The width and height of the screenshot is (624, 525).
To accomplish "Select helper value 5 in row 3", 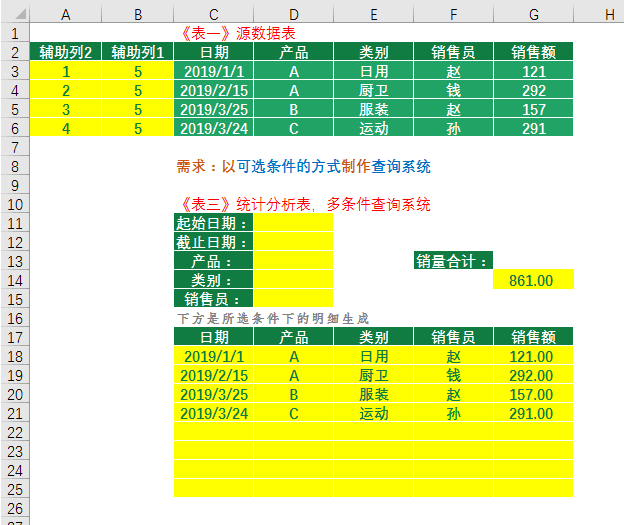I will 138,71.
